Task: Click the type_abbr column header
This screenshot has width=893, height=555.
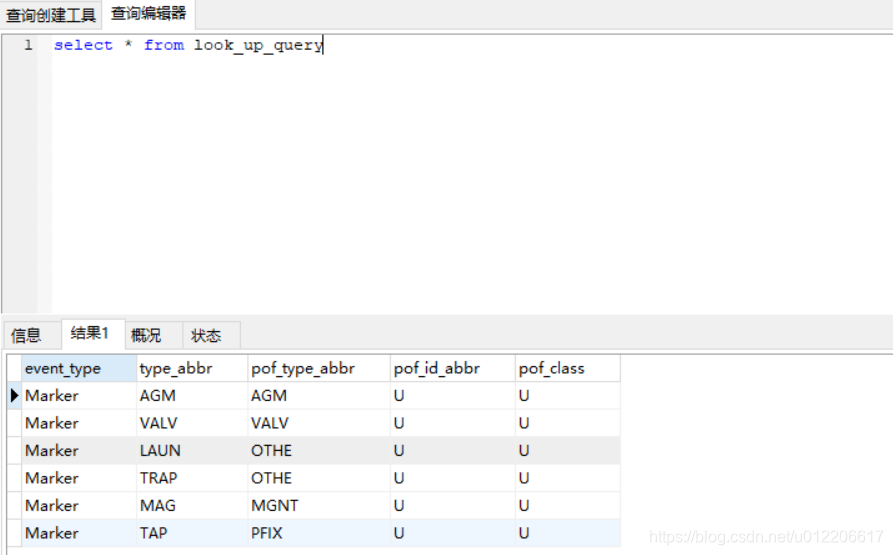Action: tap(192, 368)
